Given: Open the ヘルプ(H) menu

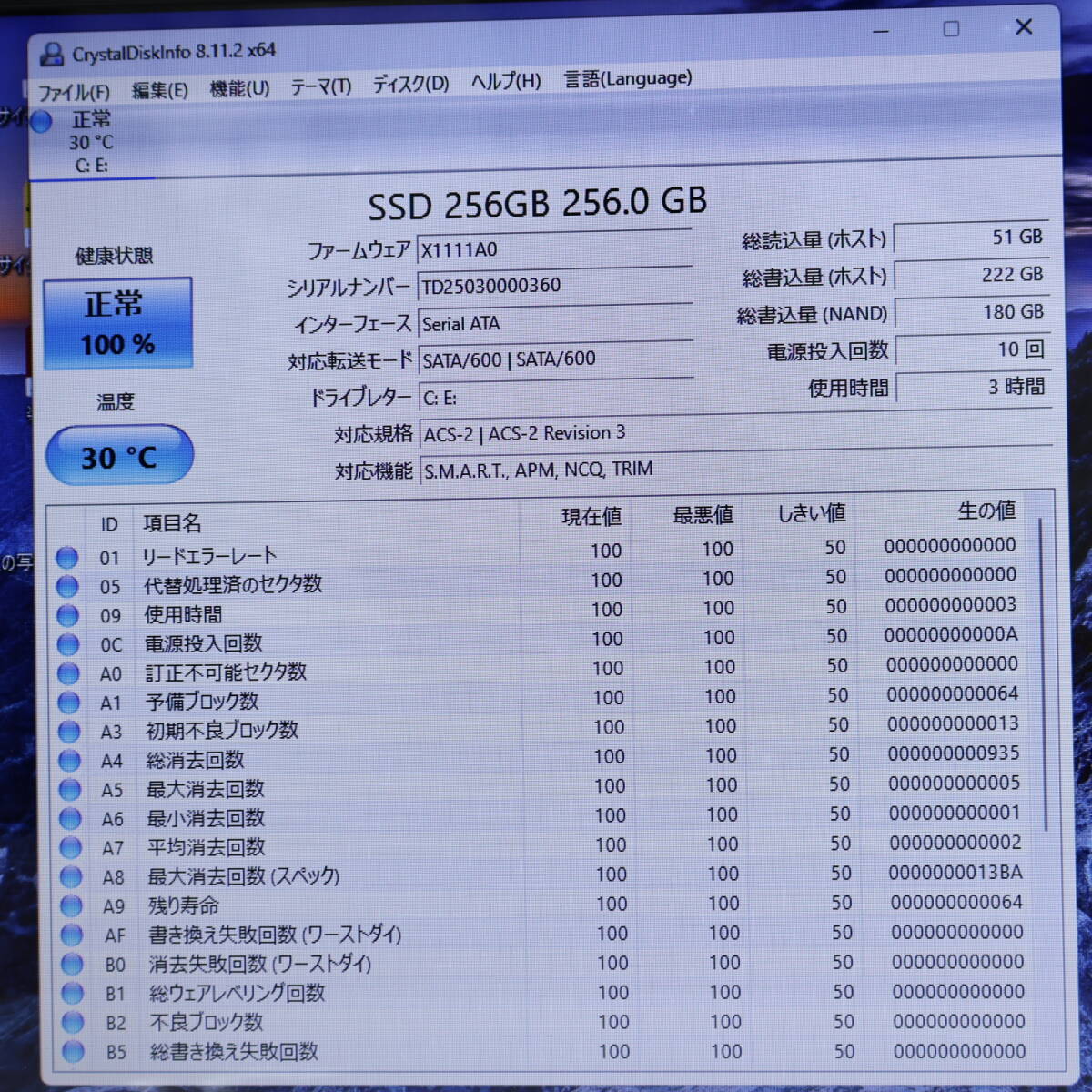Looking at the screenshot, I should 506,81.
